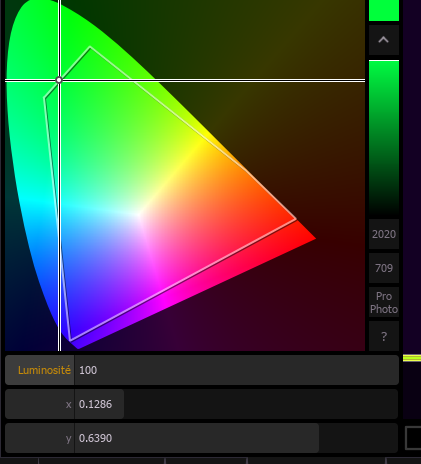Image resolution: width=421 pixels, height=464 pixels.
Task: Select the 709 gamut button
Action: [384, 268]
